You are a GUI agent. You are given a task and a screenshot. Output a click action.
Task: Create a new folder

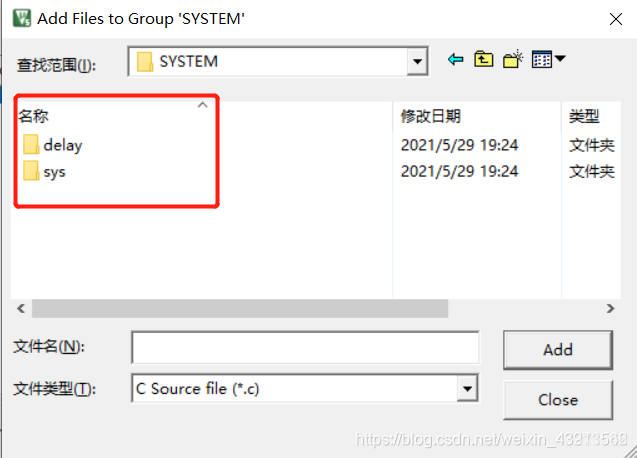pyautogui.click(x=513, y=59)
